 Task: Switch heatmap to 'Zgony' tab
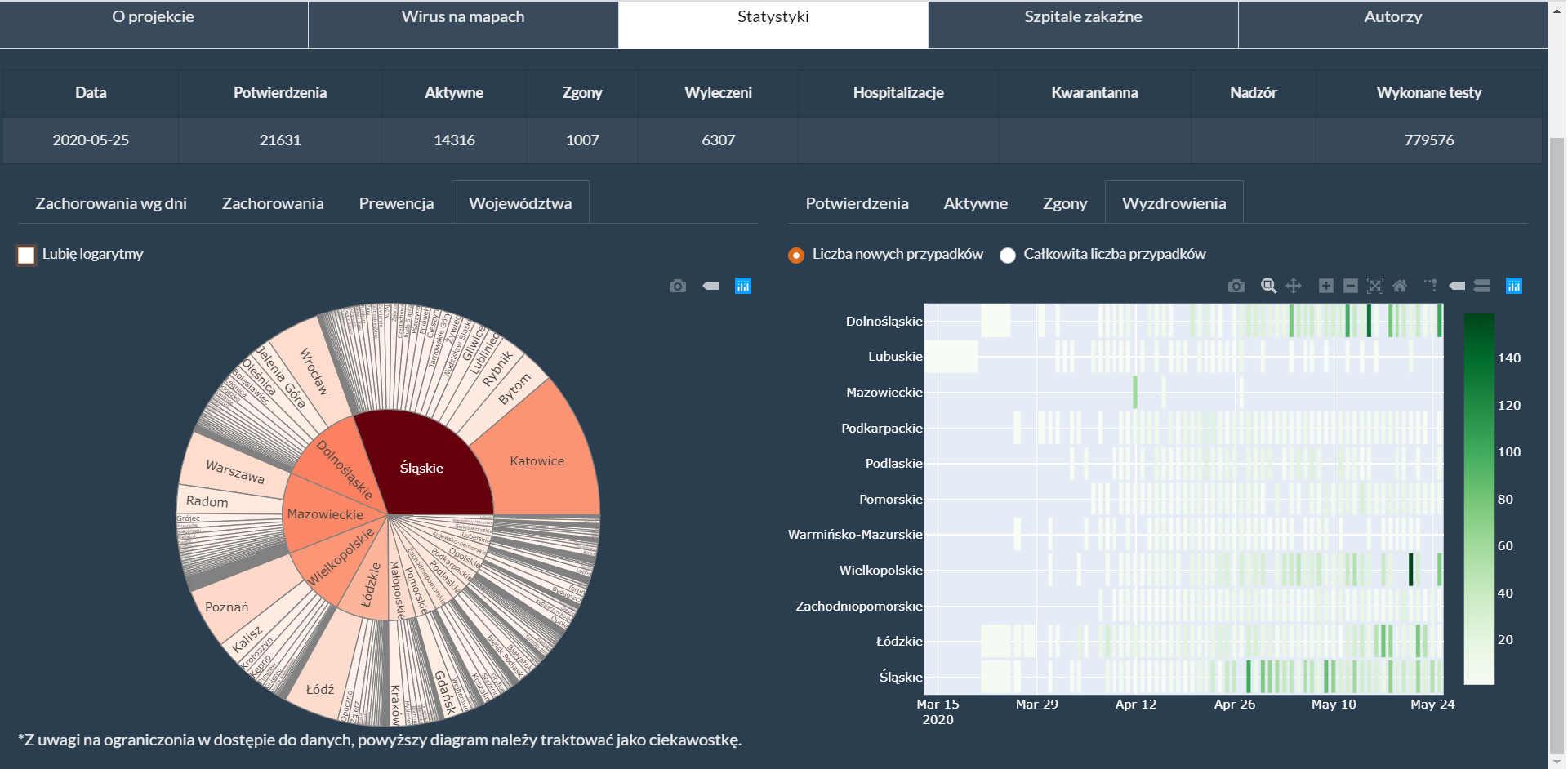click(1065, 202)
